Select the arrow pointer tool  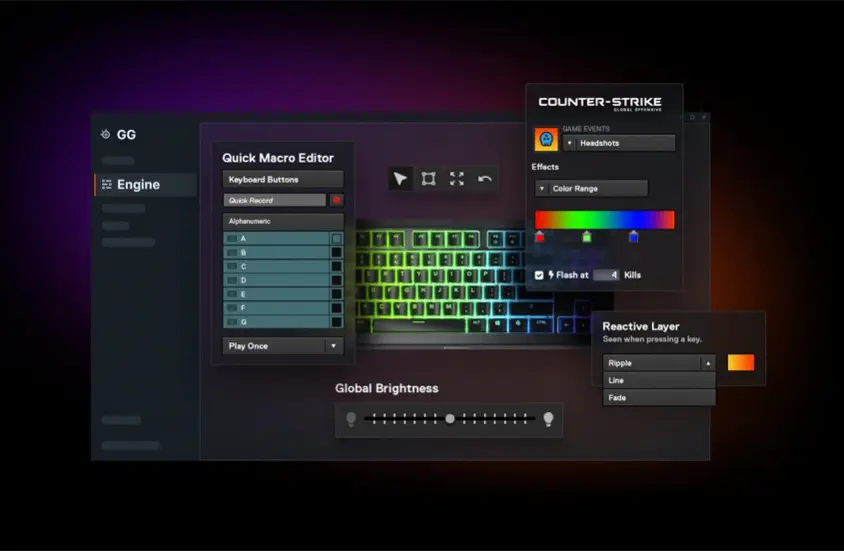400,179
